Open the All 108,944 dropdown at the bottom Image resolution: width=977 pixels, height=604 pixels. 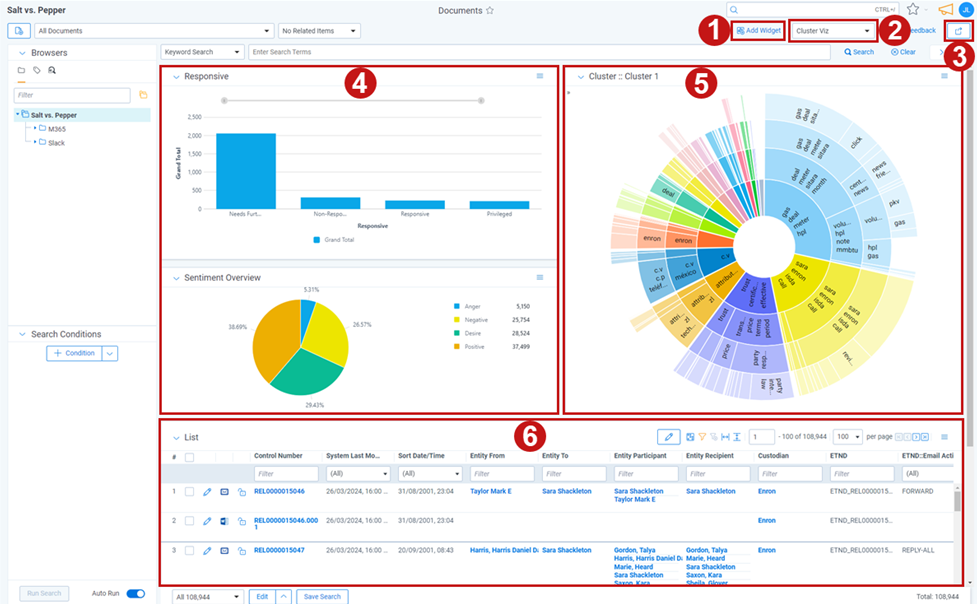point(207,597)
